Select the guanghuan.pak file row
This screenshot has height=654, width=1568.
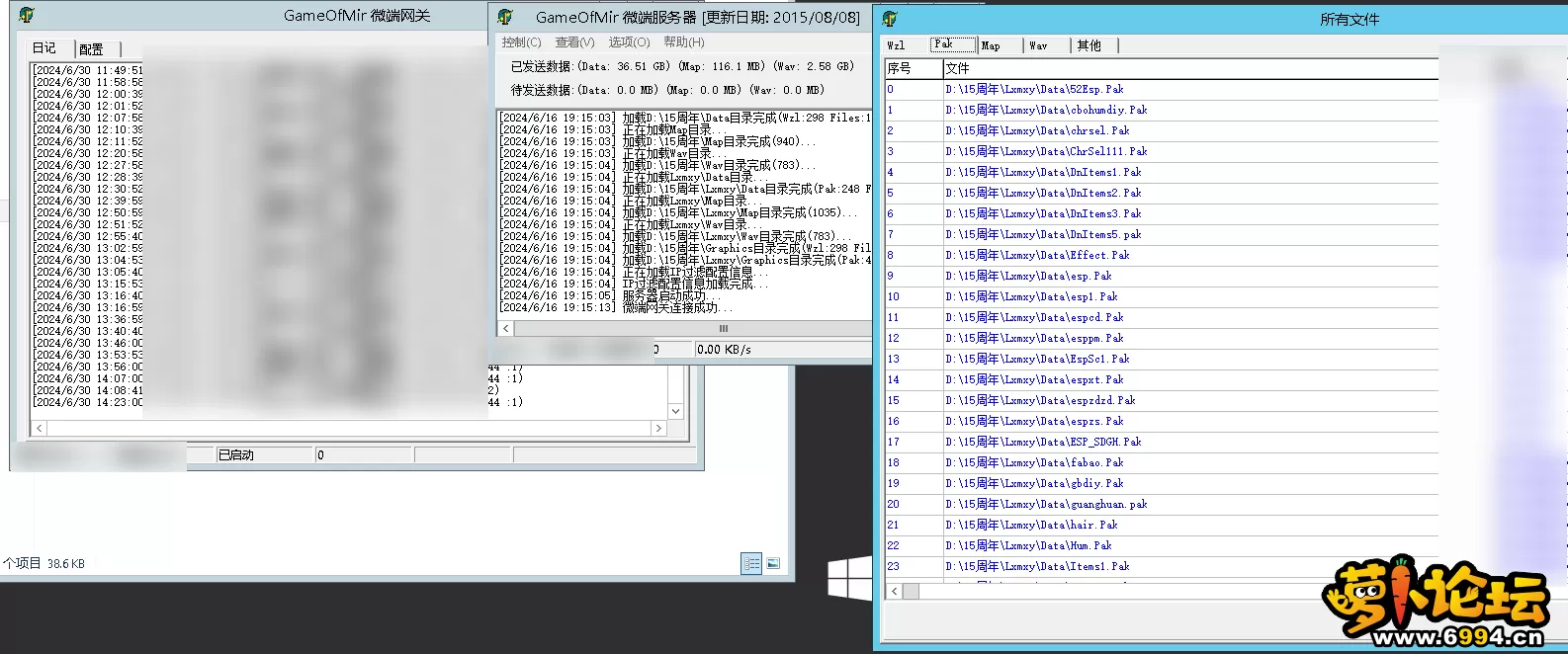pos(1162,504)
